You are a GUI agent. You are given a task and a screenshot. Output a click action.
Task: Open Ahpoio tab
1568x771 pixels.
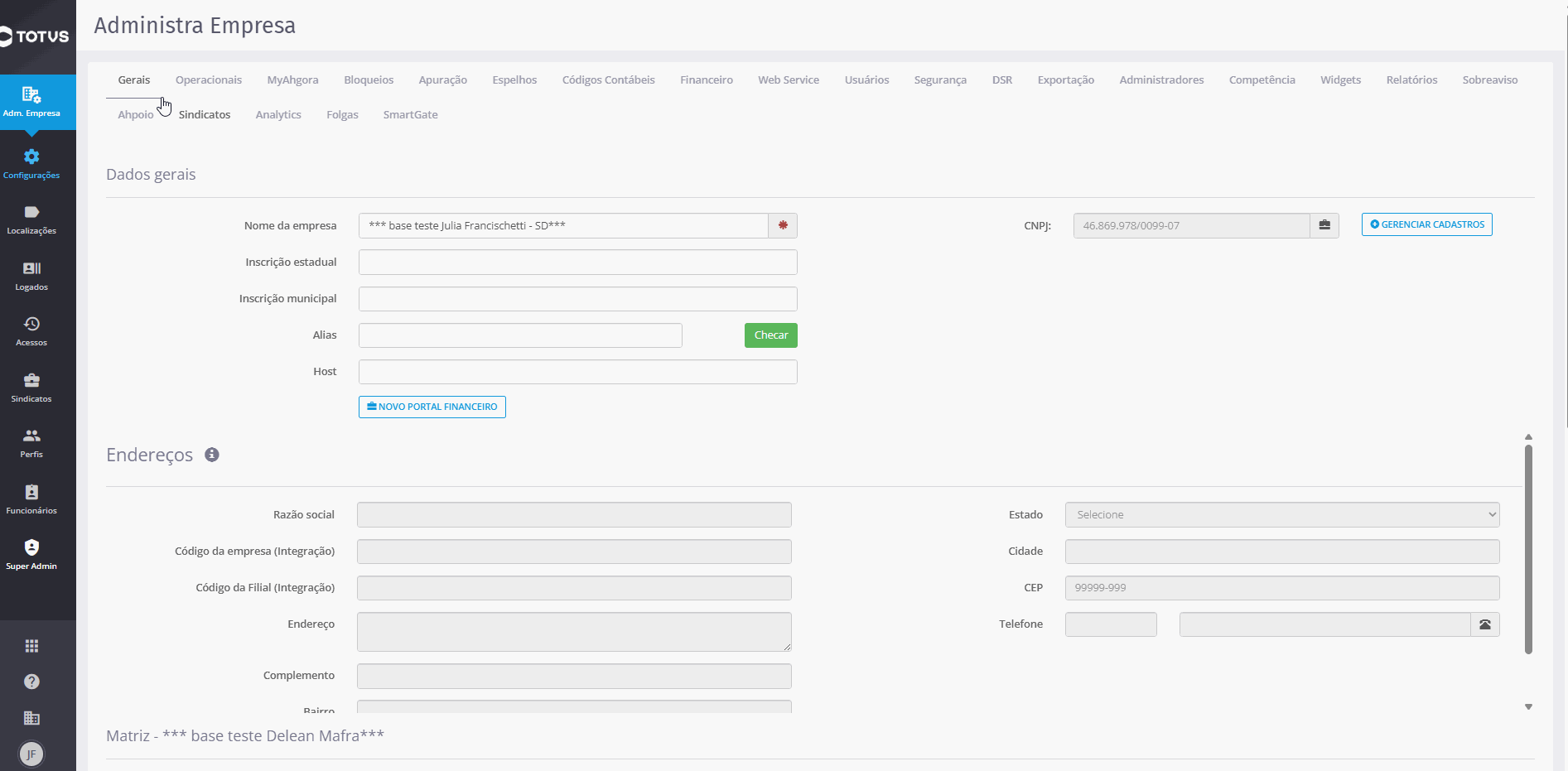pos(136,114)
